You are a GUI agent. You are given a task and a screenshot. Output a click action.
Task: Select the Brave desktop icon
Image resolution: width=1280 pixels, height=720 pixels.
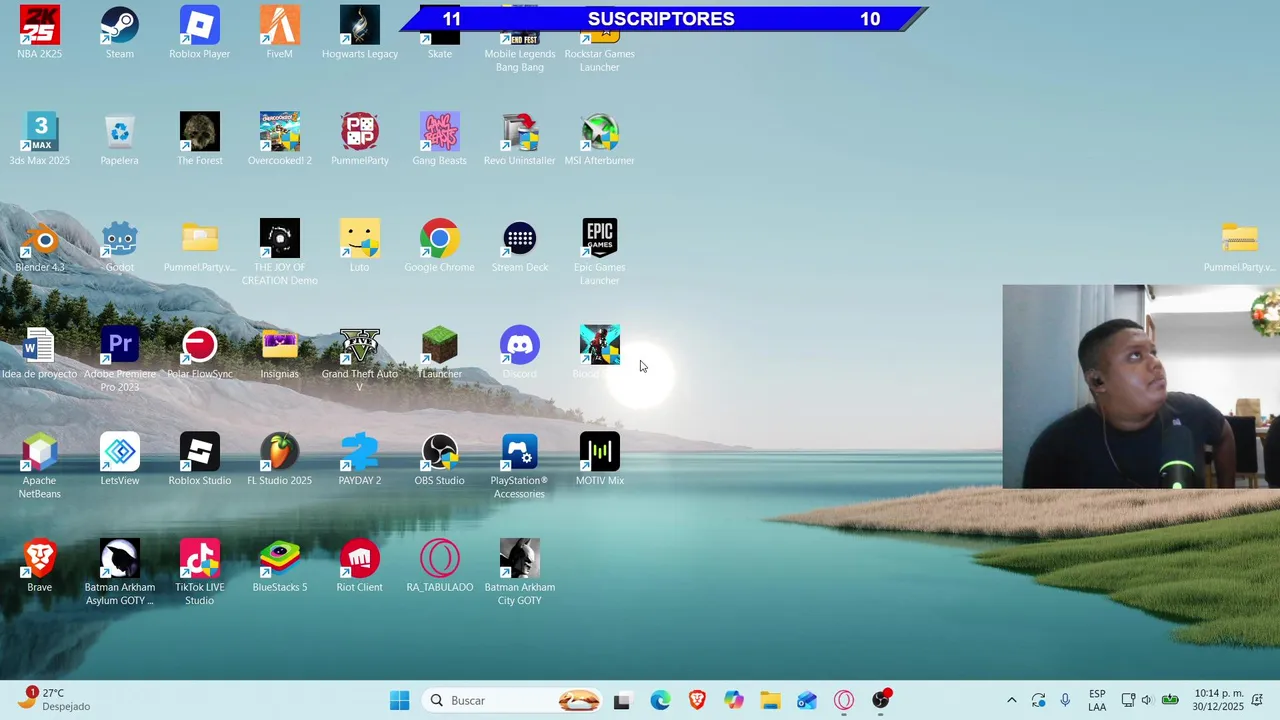(x=40, y=560)
